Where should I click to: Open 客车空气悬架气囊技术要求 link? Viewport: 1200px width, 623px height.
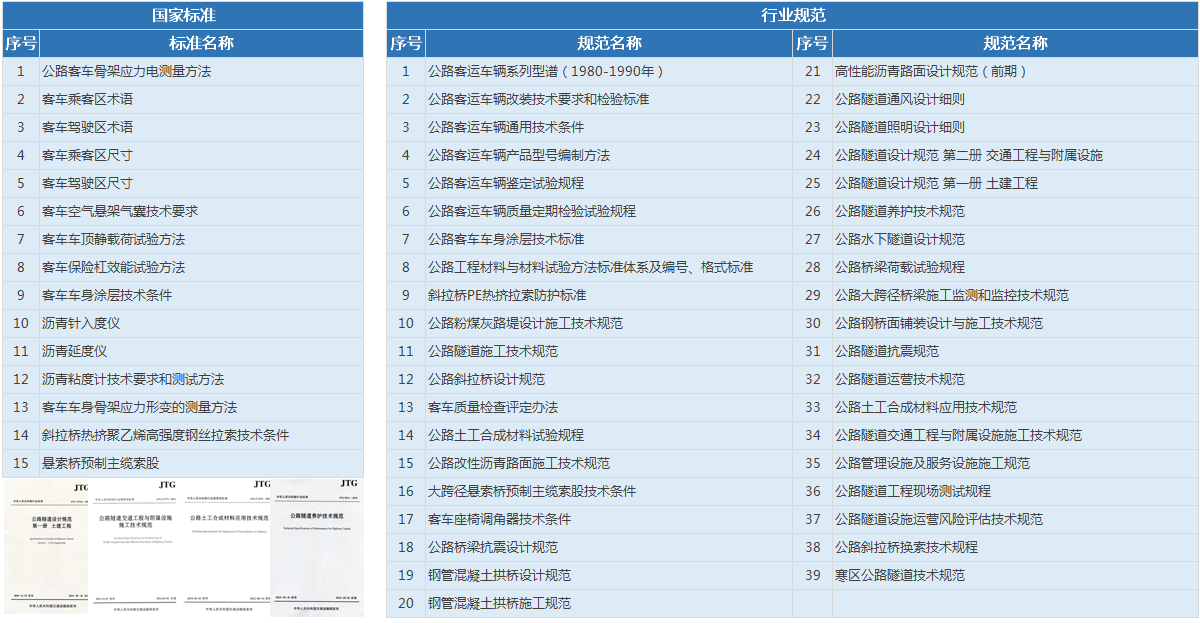120,211
